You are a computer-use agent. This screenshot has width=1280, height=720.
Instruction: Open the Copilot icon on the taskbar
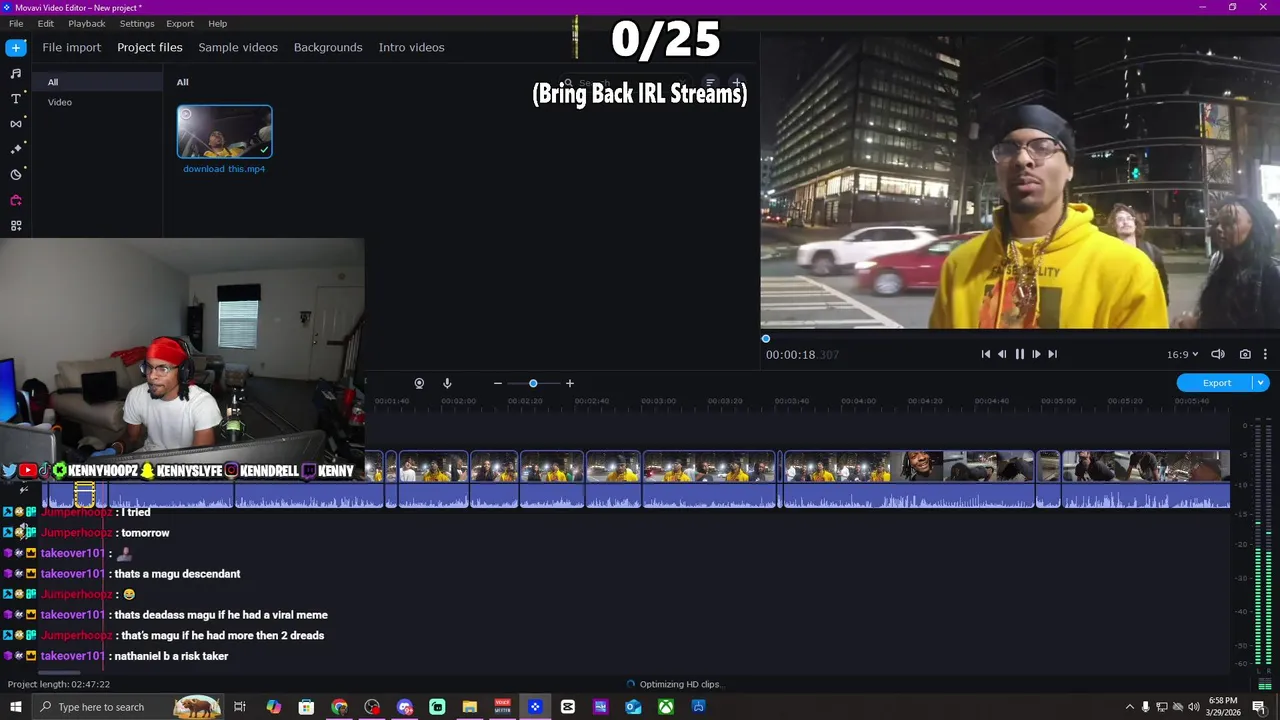273,707
